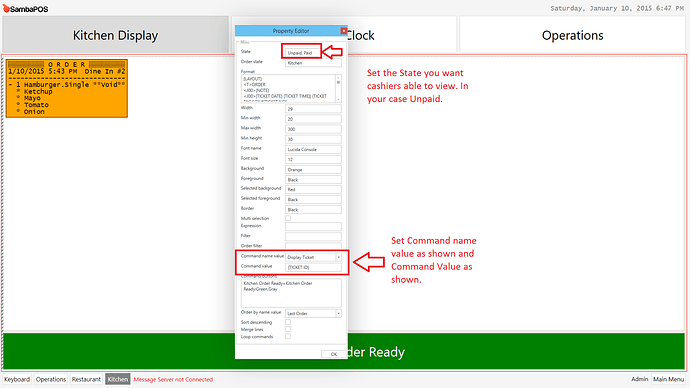Open the Order by name value dropdown
This screenshot has height=388, width=690.
point(338,313)
